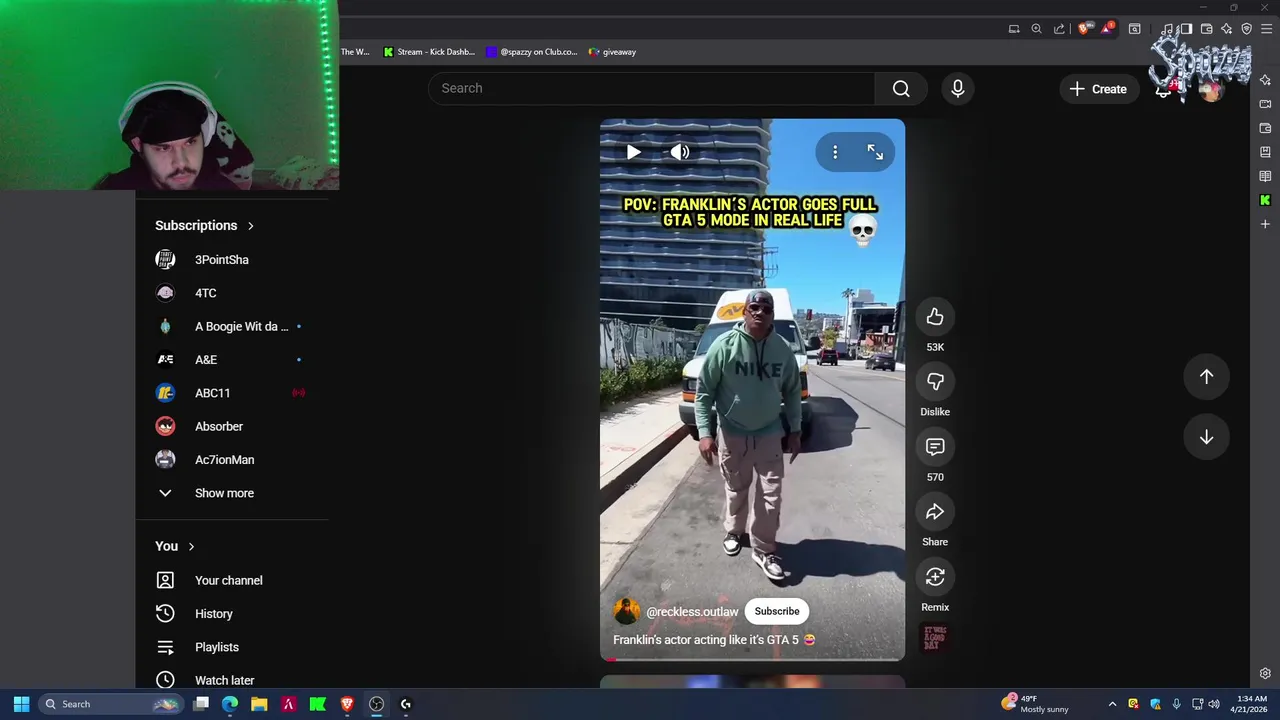Focus the YouTube search field

[x=652, y=89]
